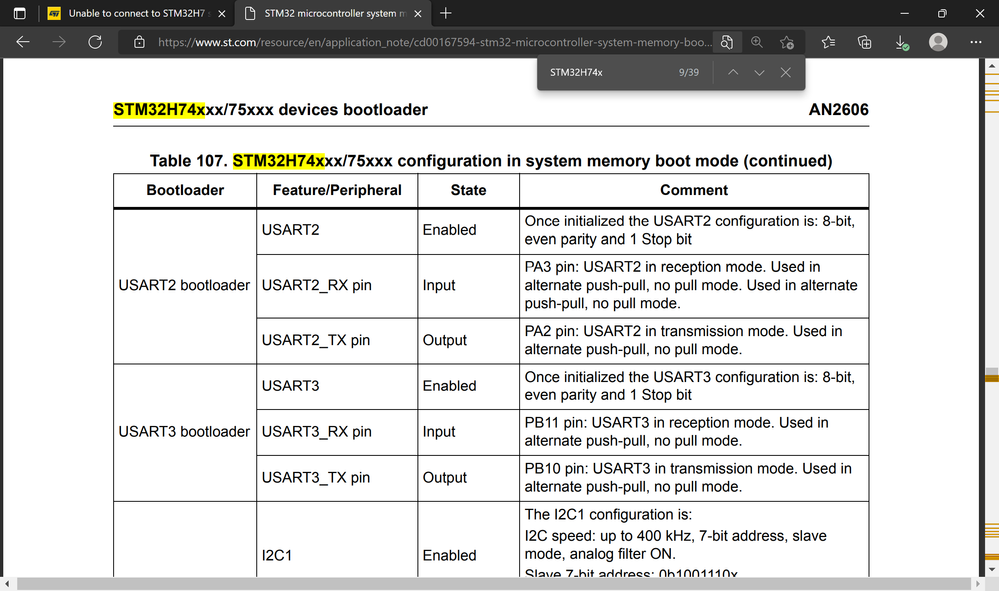
Task: Click 'Output' in the USART2_TX pin row
Action: 445,340
